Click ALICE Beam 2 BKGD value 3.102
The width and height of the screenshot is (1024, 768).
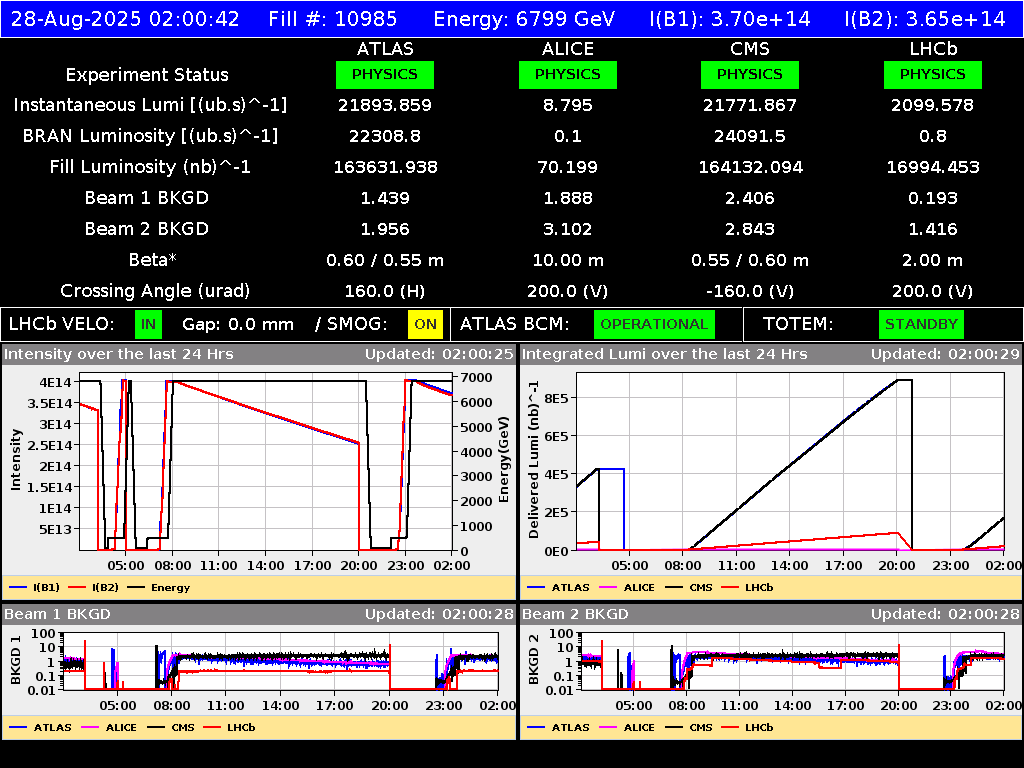point(568,229)
